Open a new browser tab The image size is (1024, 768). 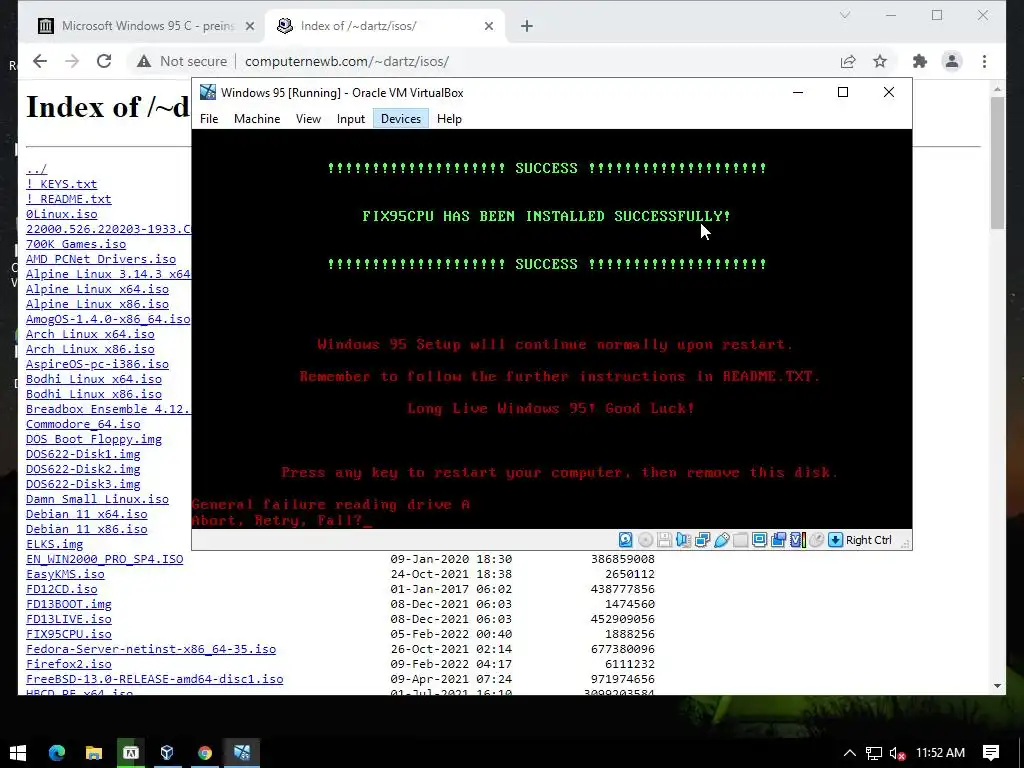pyautogui.click(x=527, y=26)
